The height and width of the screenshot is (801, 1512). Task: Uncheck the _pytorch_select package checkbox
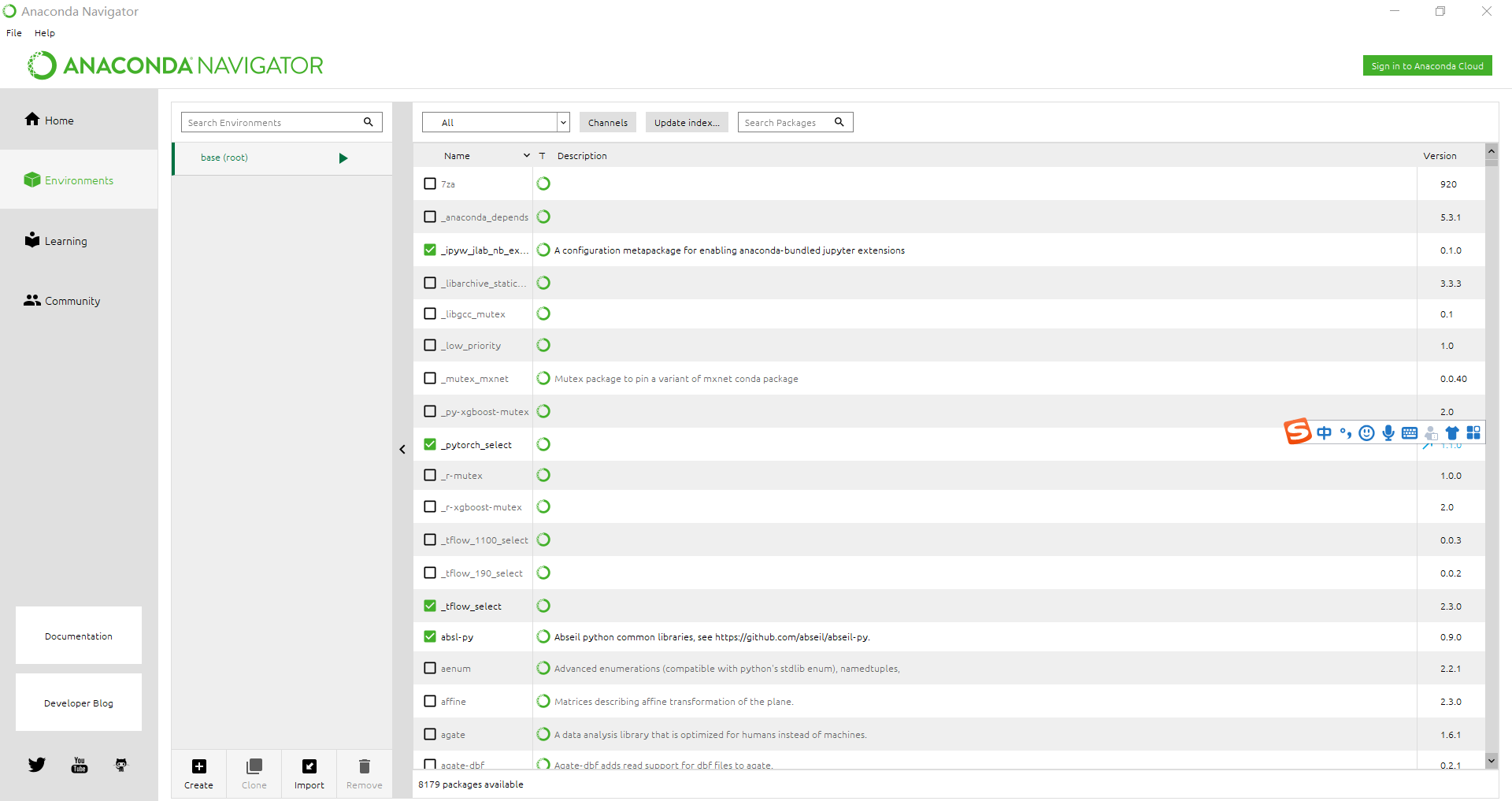point(430,444)
